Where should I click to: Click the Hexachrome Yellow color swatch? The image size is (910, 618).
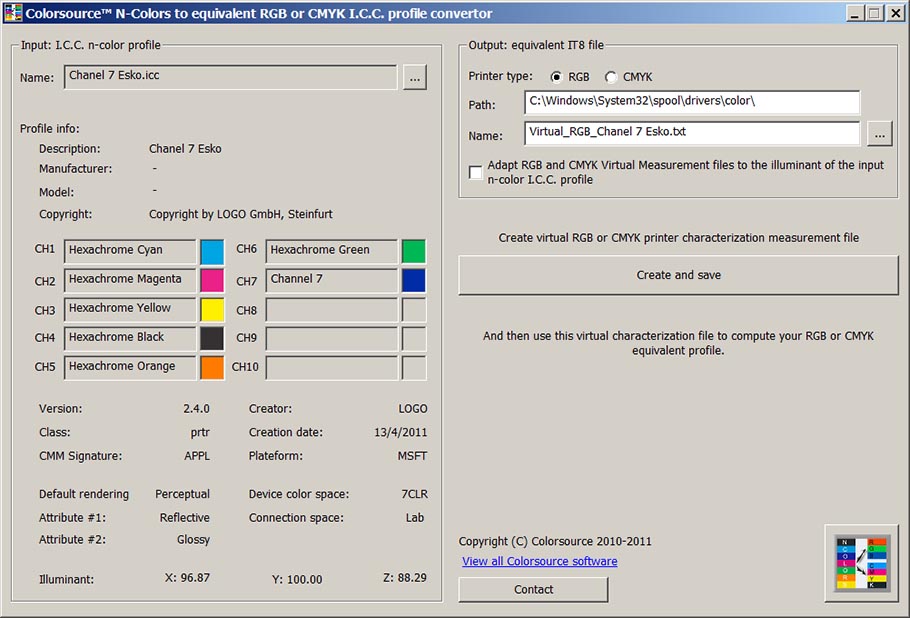(212, 310)
